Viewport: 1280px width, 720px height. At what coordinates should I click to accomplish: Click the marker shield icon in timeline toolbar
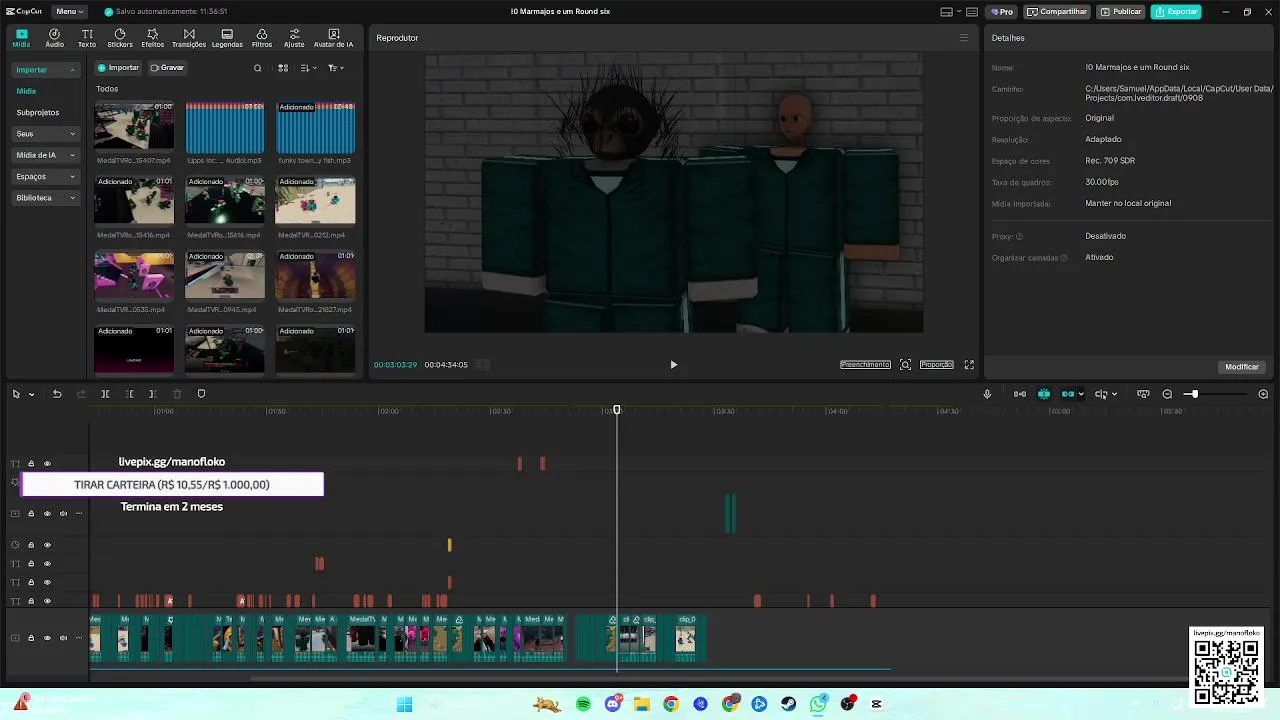tap(201, 394)
